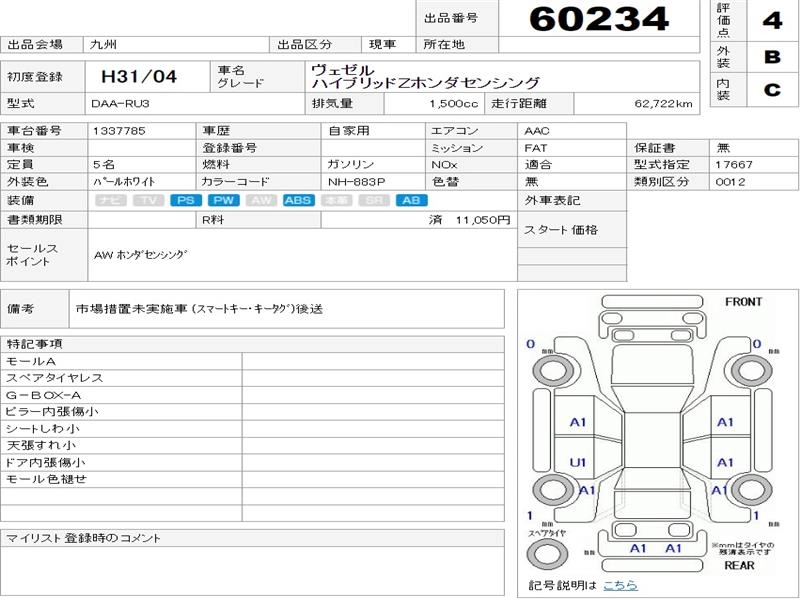This screenshot has width=800, height=600.
Task: Click the type designation 17667
Action: click(x=734, y=165)
